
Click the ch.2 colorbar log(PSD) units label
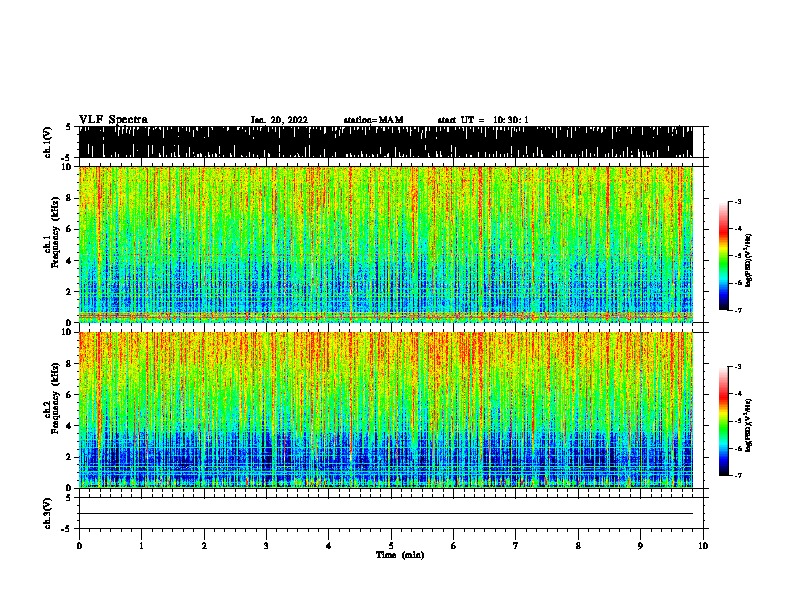coord(749,425)
